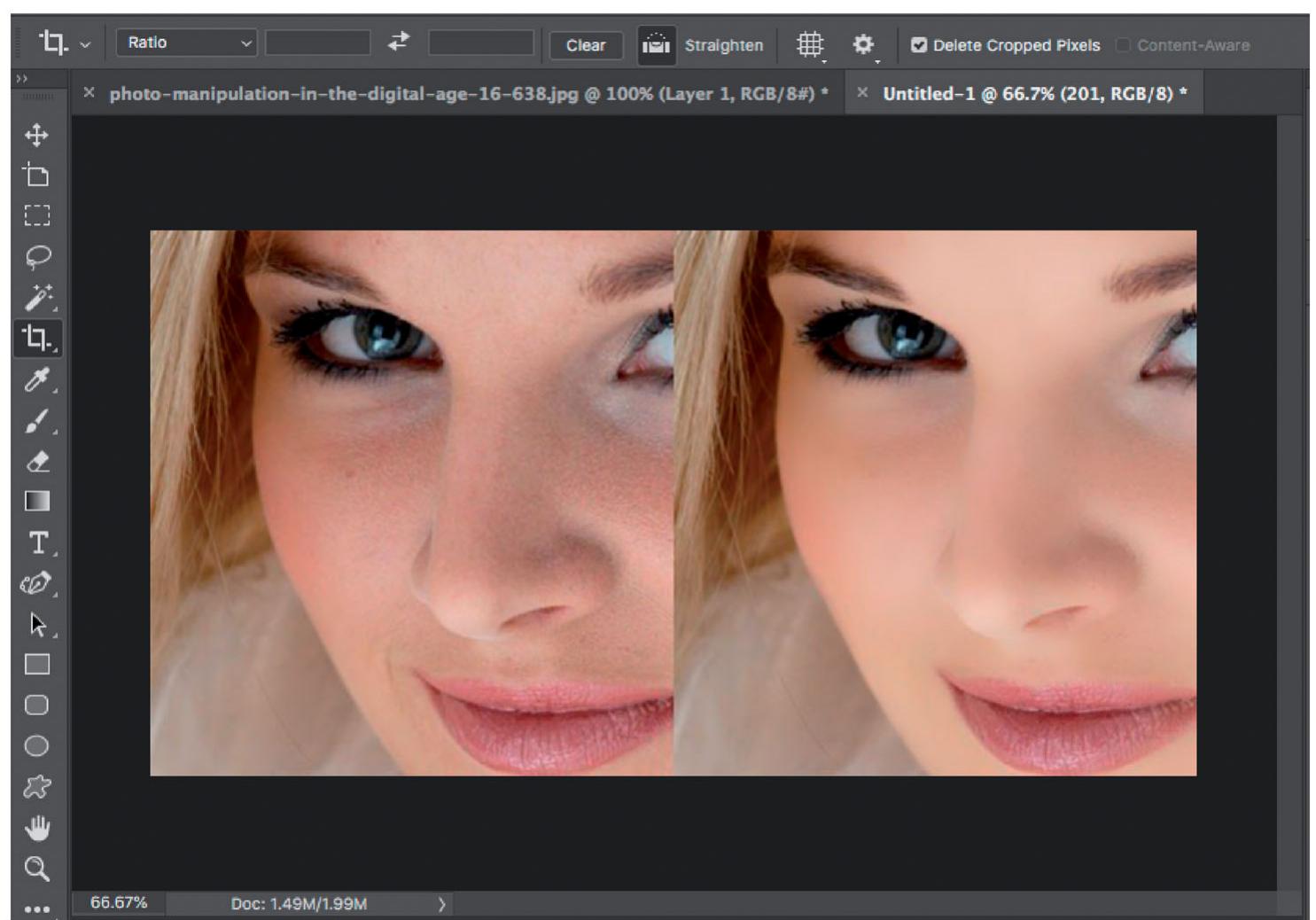The image size is (1316, 920).
Task: Close the Untitled-1 document tab
Action: click(862, 92)
